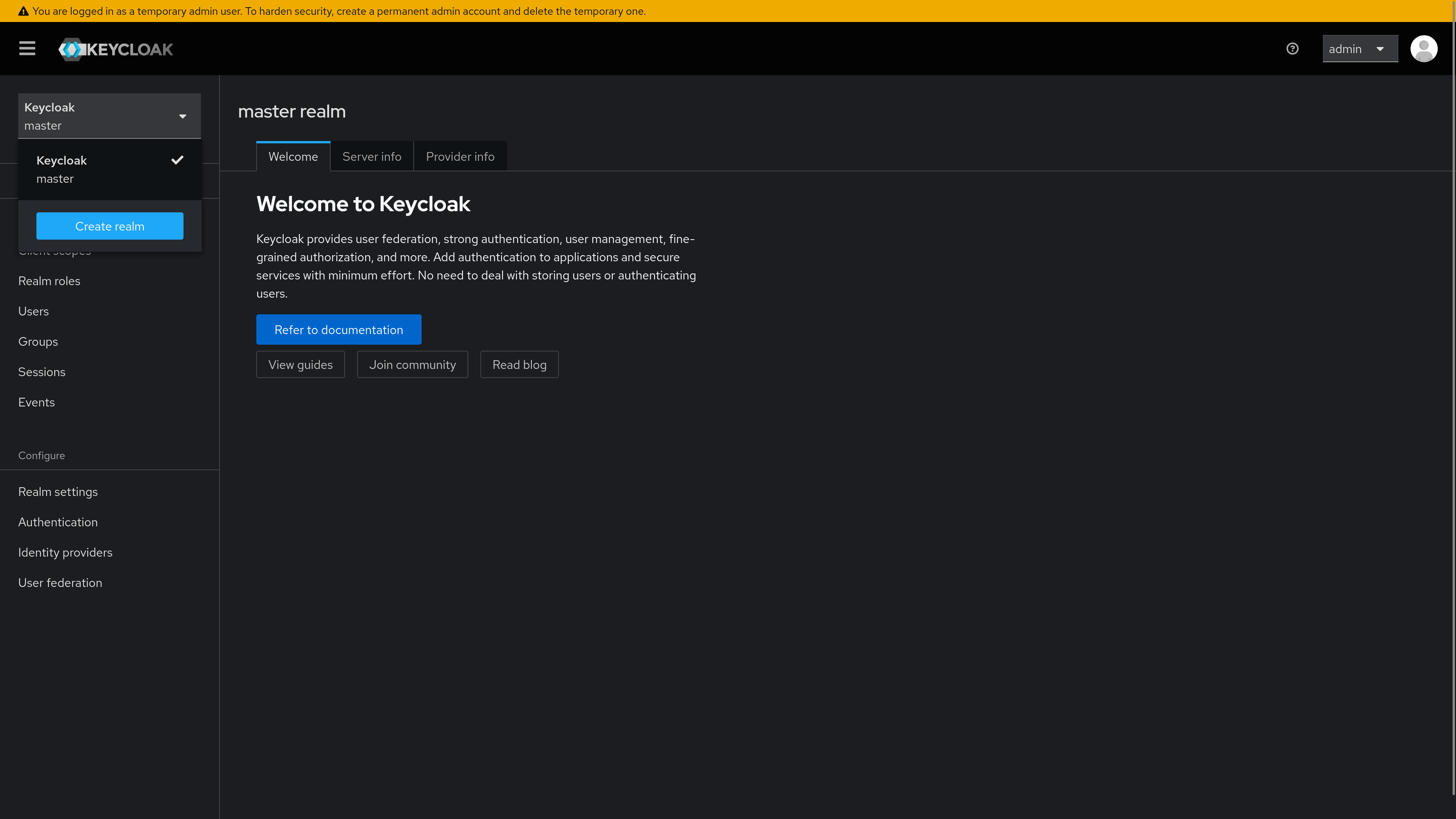
Task: Switch to the Provider info tab
Action: (x=460, y=157)
